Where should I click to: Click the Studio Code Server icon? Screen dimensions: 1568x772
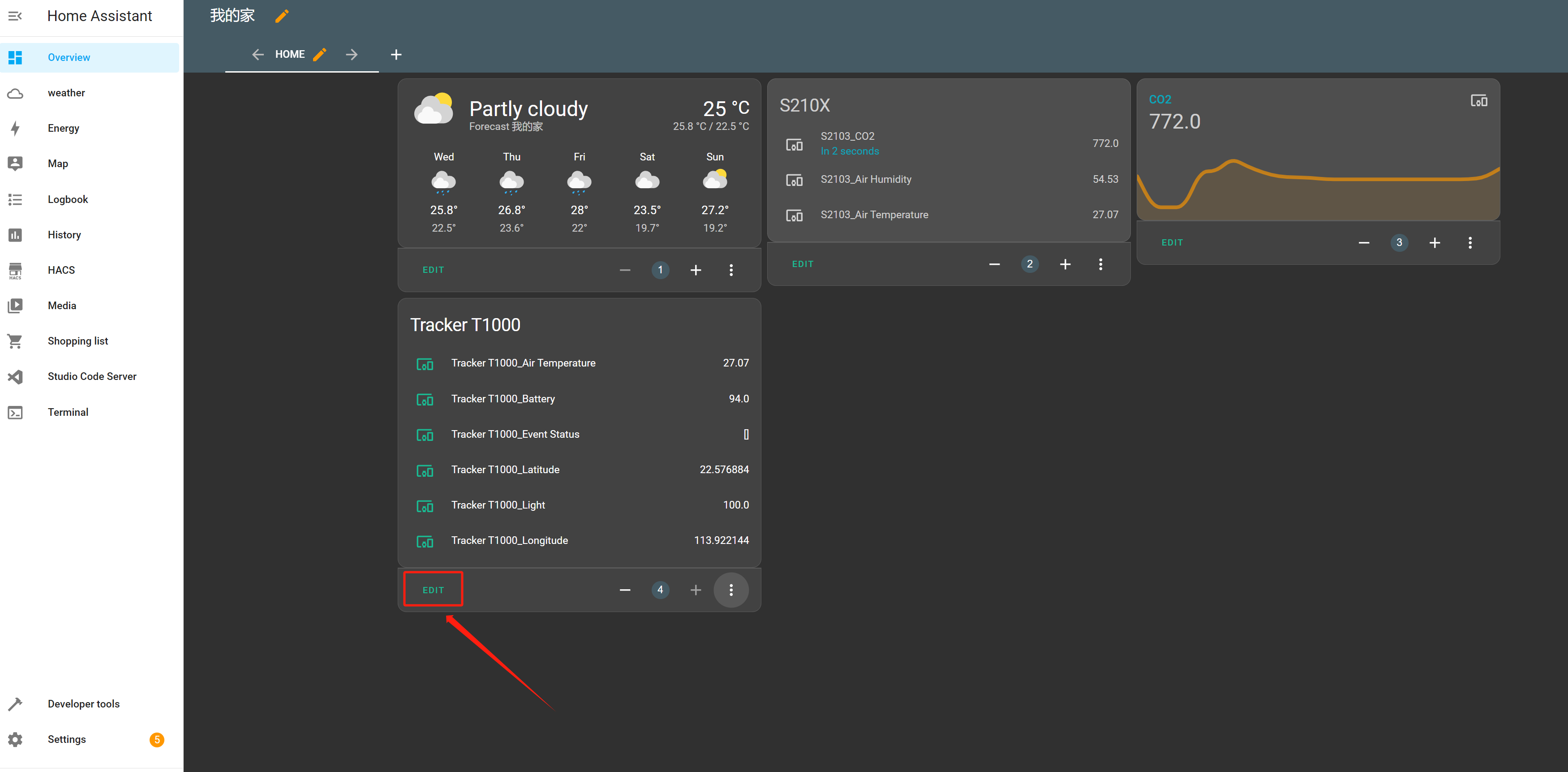pos(15,376)
